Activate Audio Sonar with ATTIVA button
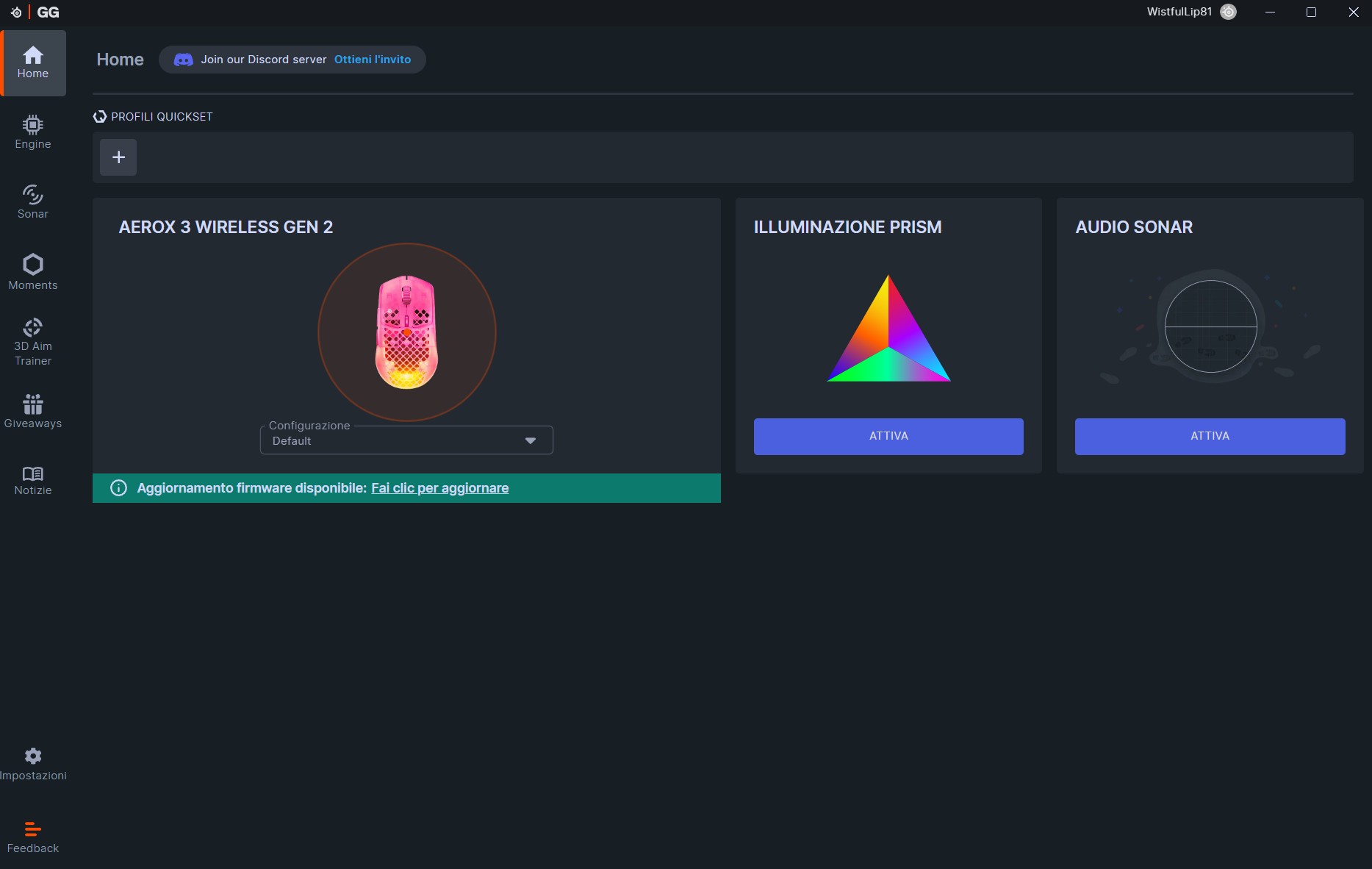The width and height of the screenshot is (1372, 869). click(x=1210, y=436)
